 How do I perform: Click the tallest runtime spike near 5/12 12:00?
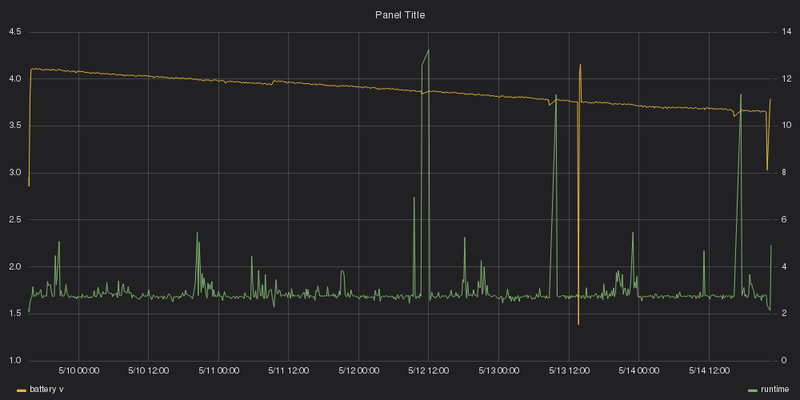[428, 51]
